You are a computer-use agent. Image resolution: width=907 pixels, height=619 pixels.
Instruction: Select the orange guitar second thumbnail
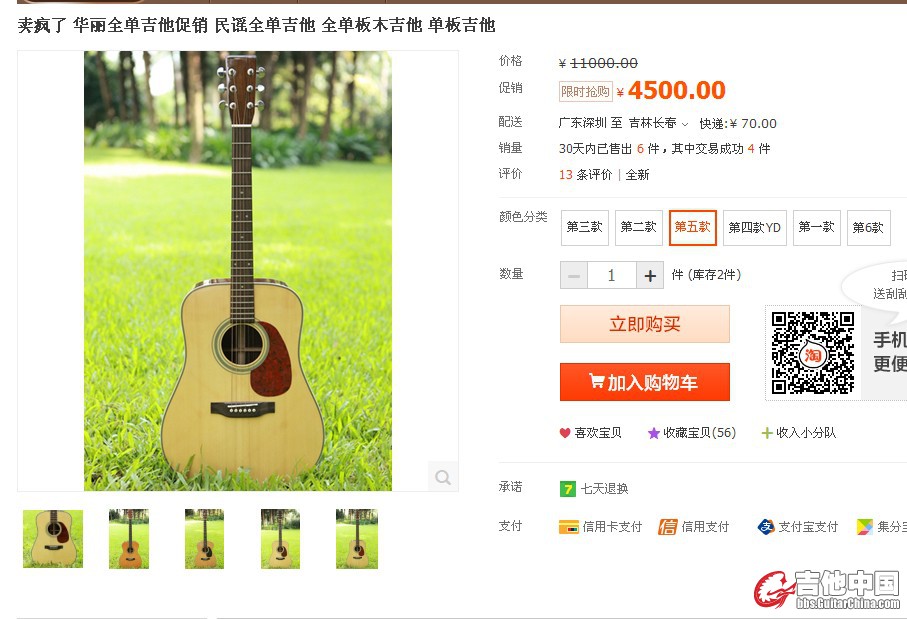click(128, 539)
